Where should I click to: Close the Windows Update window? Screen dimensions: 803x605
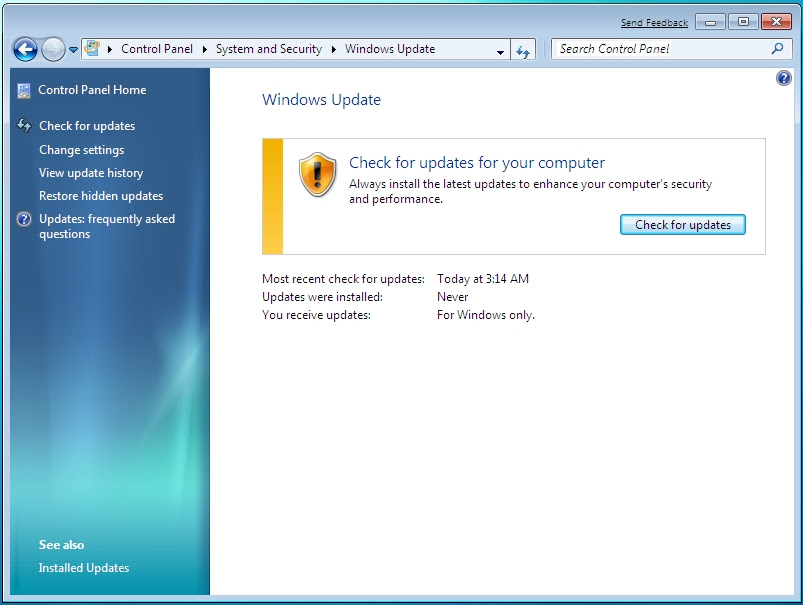coord(776,22)
